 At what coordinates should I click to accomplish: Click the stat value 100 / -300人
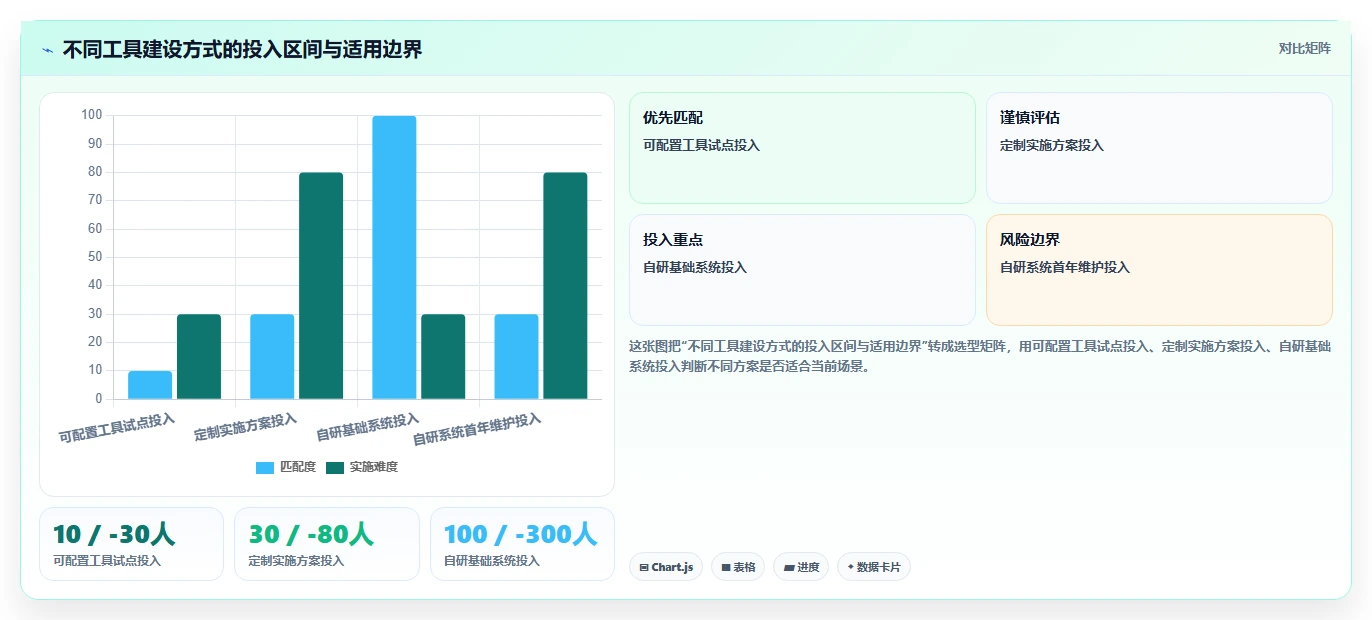(x=521, y=534)
